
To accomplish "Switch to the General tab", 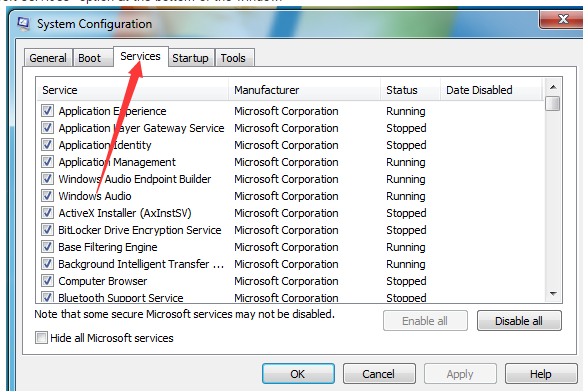I will [x=48, y=58].
